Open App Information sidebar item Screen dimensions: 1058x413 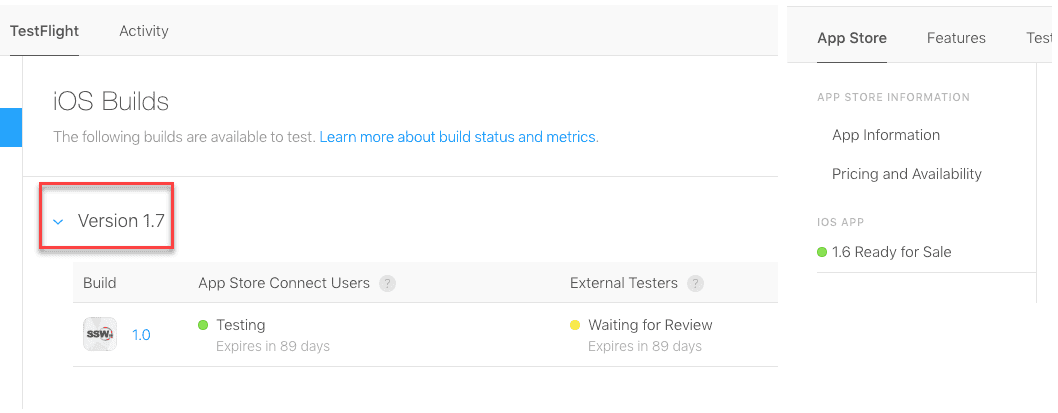[886, 135]
